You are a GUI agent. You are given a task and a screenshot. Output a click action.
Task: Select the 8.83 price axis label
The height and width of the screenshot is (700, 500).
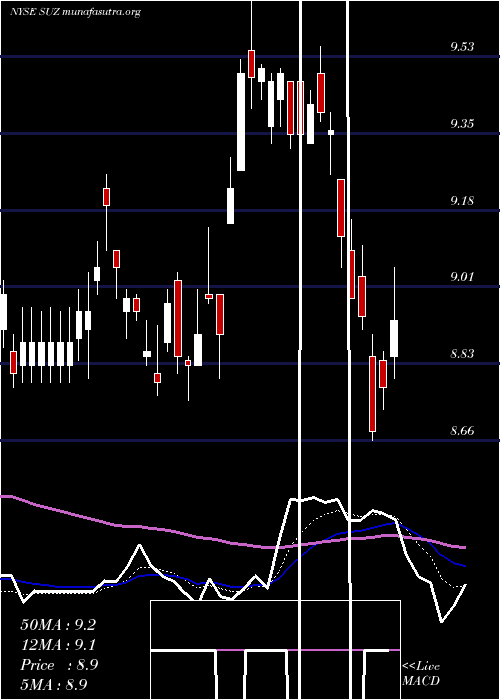click(x=462, y=354)
